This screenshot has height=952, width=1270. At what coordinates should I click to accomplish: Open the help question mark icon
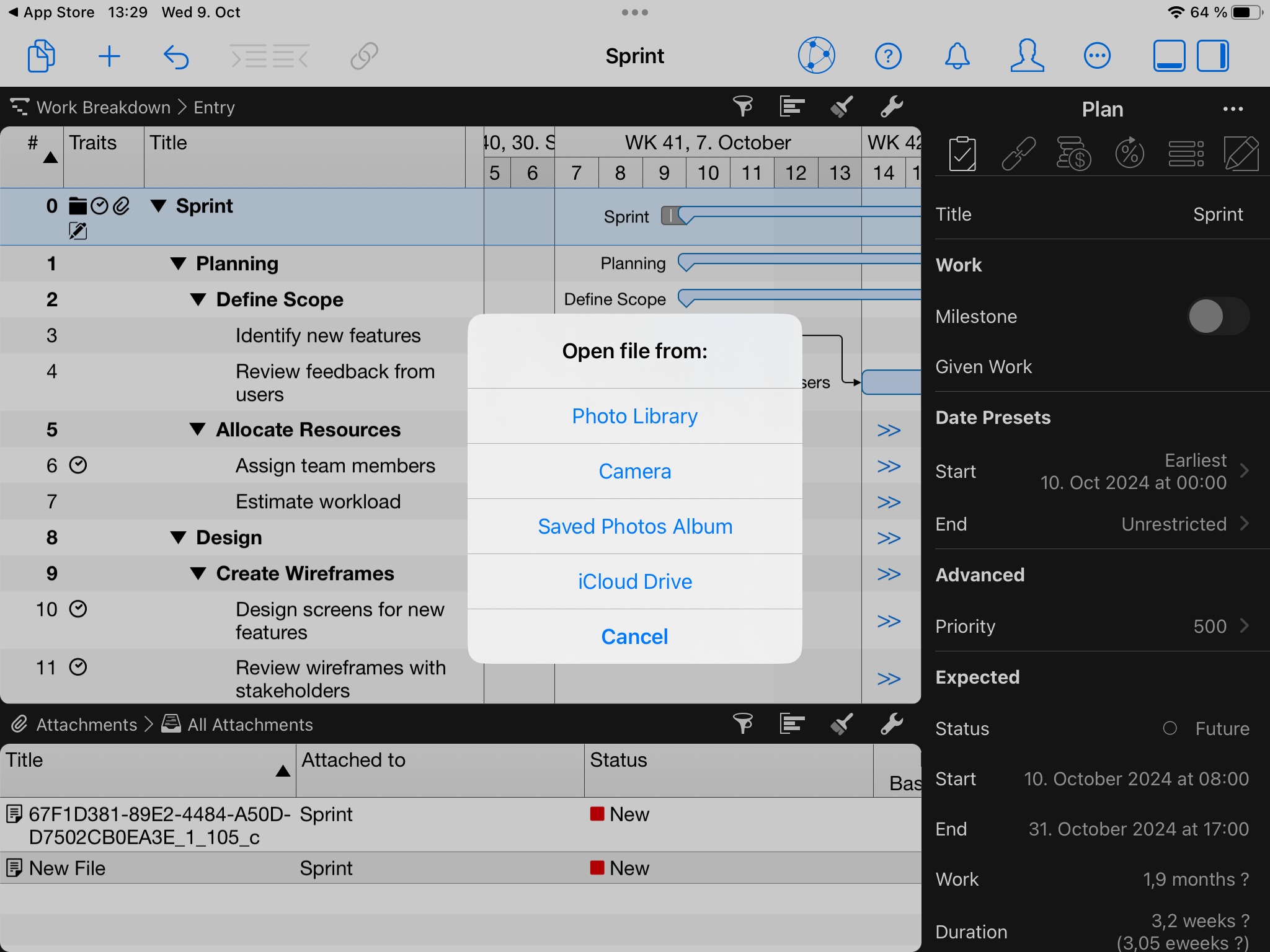click(x=888, y=56)
